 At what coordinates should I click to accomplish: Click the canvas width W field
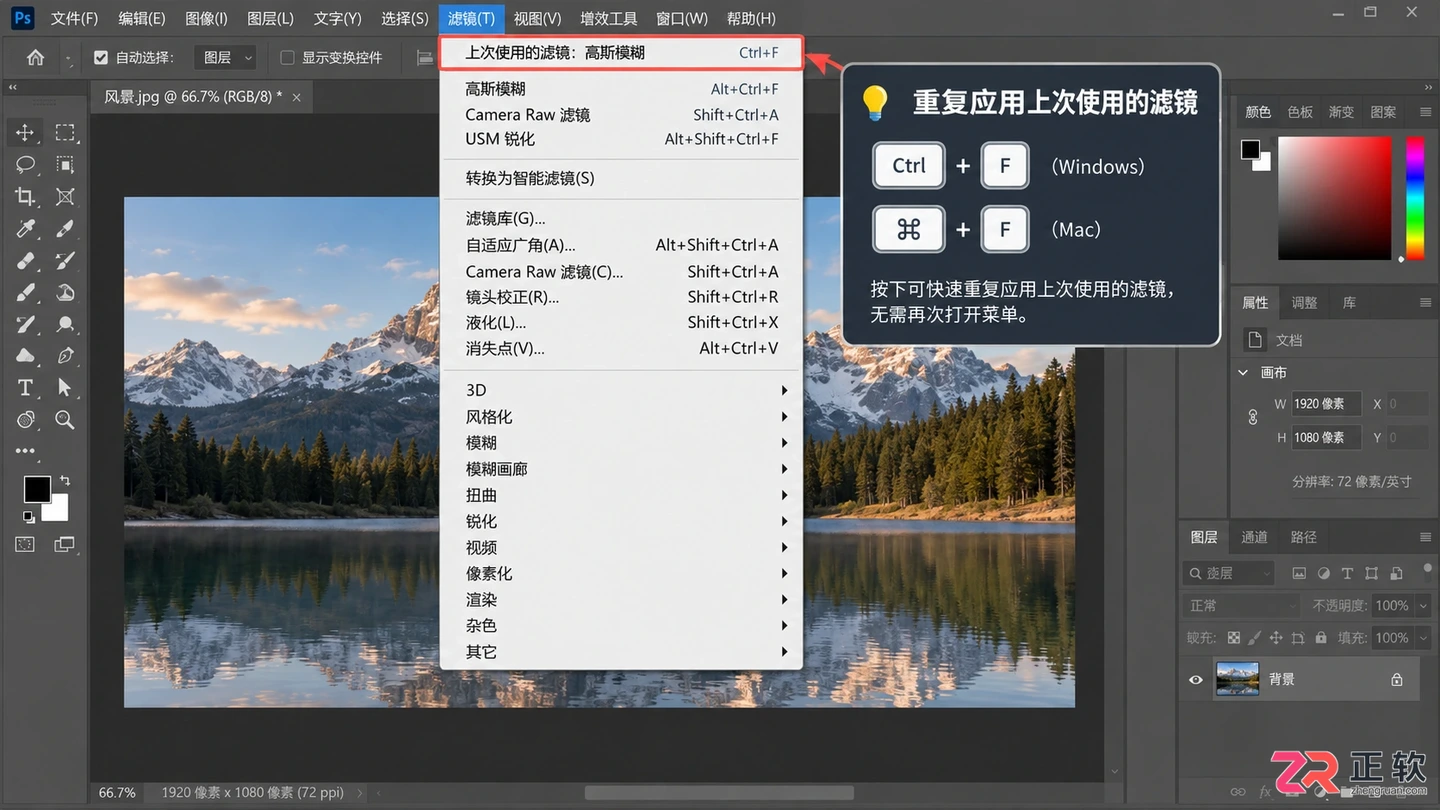click(1326, 404)
